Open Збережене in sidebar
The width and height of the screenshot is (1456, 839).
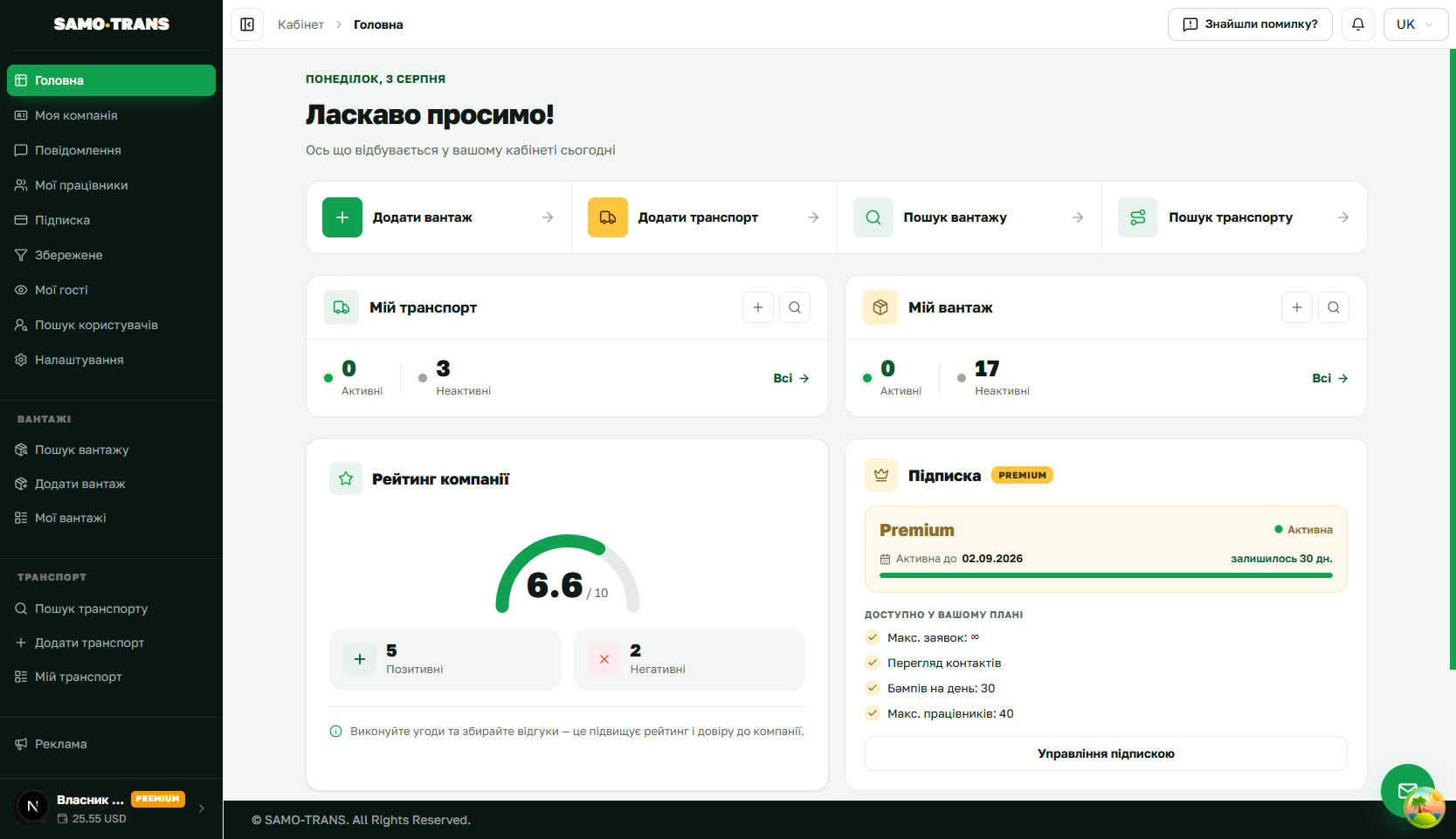(x=111, y=255)
